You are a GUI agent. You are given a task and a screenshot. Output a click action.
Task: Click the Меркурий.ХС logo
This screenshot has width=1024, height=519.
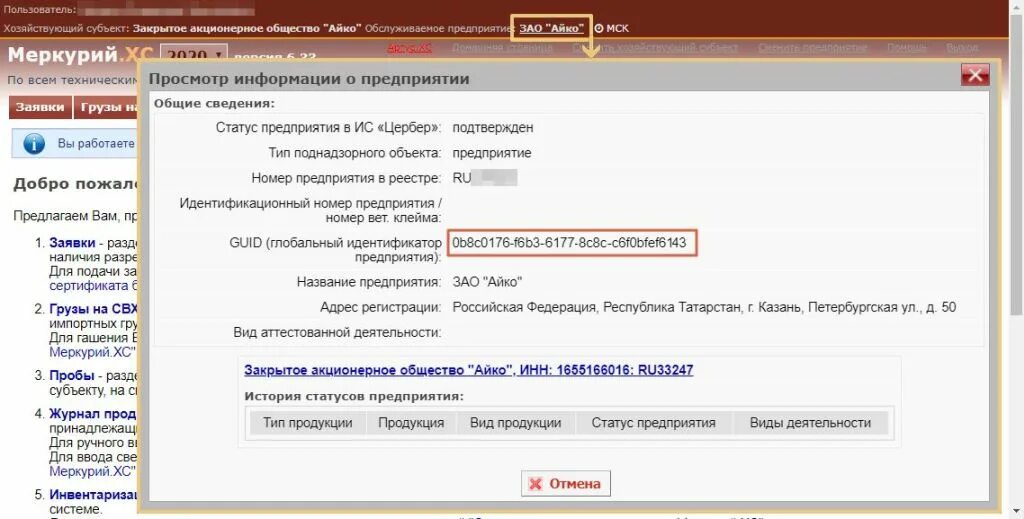point(80,55)
